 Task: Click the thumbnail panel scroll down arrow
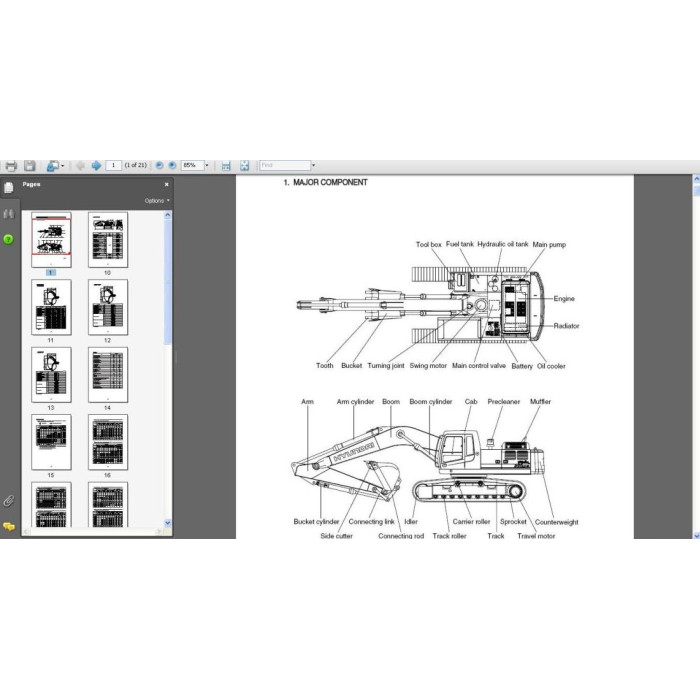168,522
